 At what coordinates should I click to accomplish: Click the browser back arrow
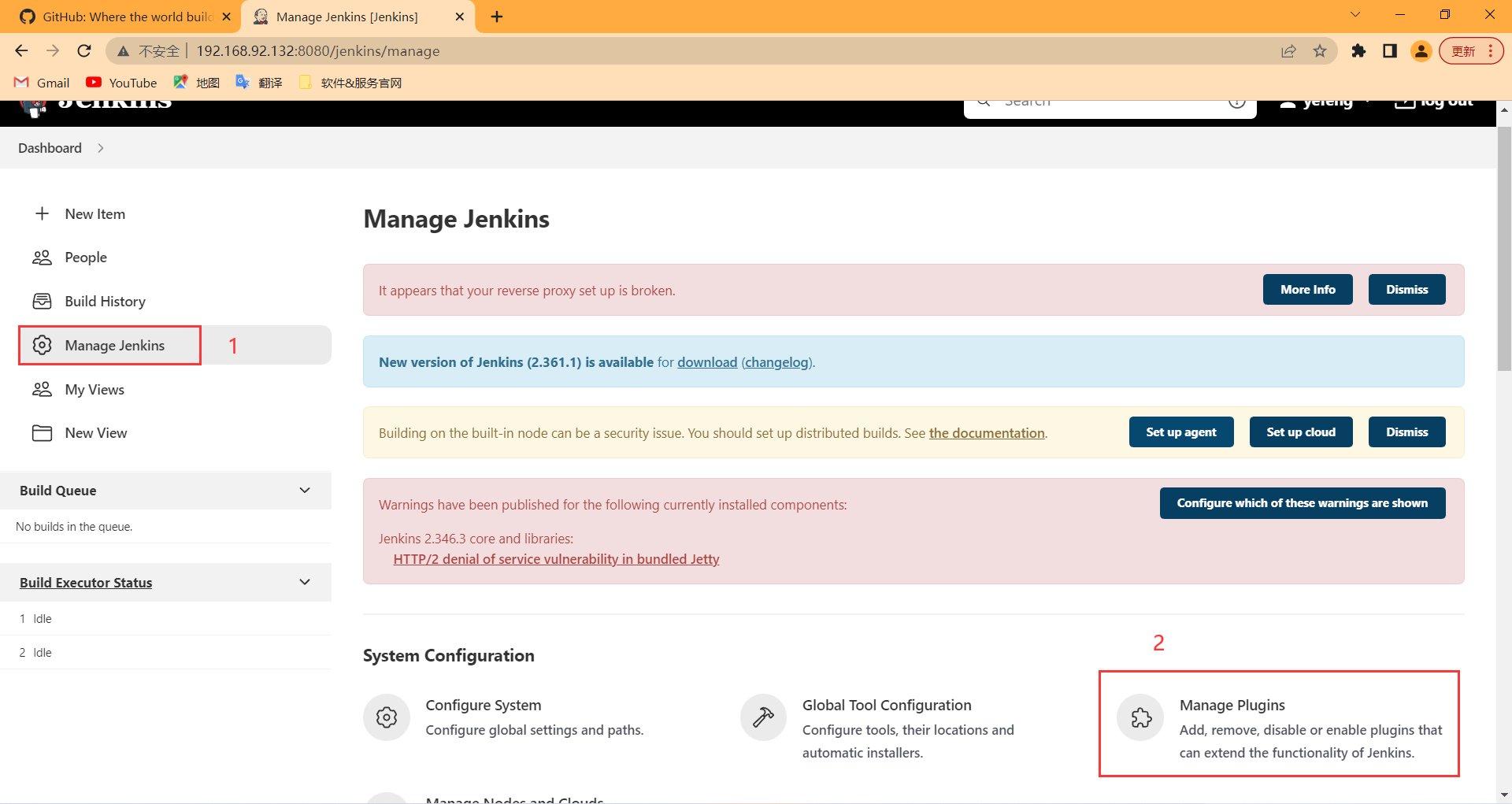click(21, 51)
